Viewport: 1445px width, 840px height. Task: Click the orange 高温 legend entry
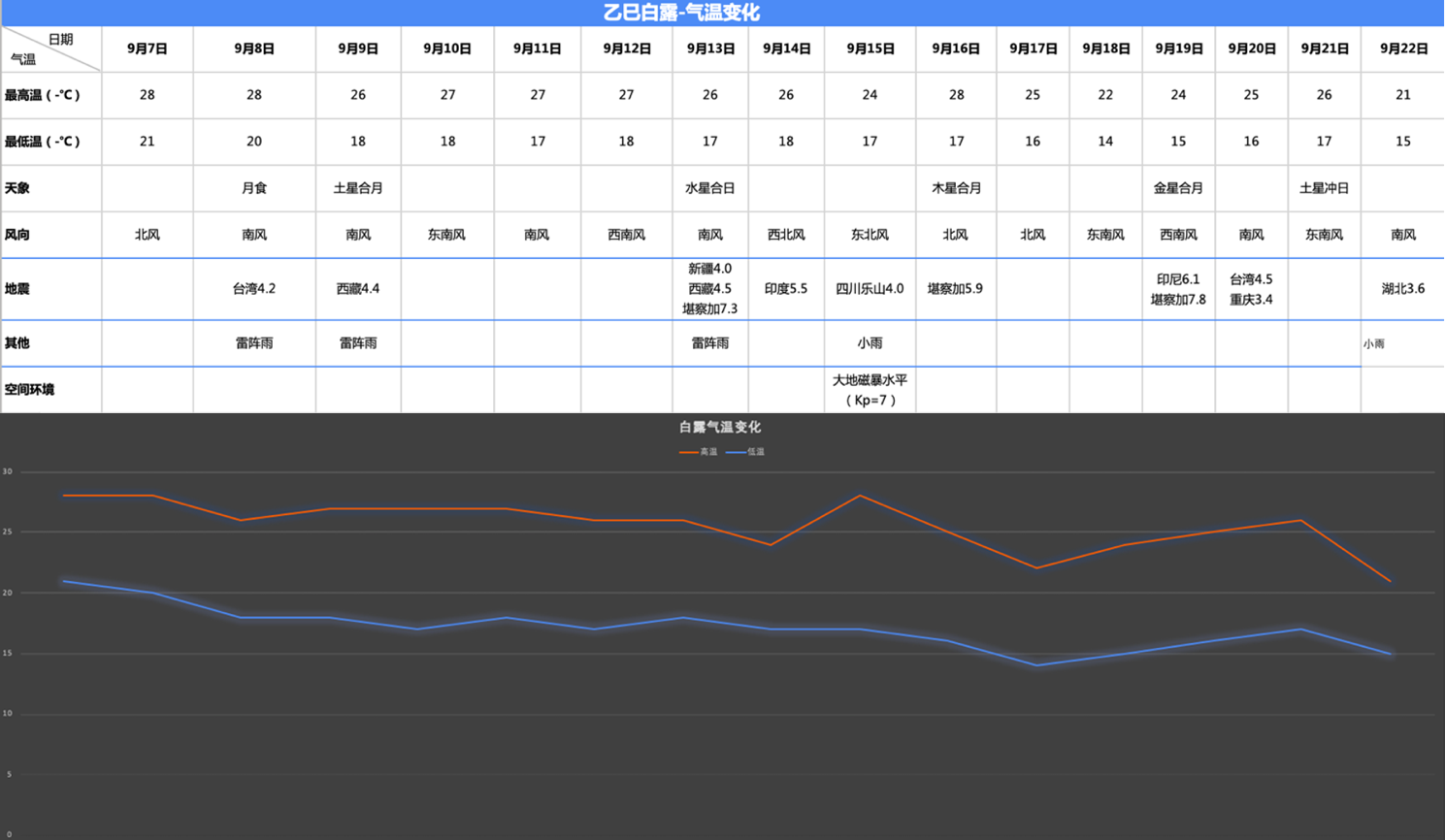(x=699, y=452)
